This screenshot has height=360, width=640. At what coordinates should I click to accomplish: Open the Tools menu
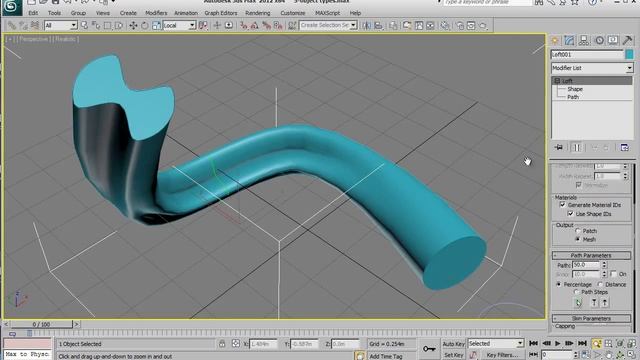pos(54,13)
